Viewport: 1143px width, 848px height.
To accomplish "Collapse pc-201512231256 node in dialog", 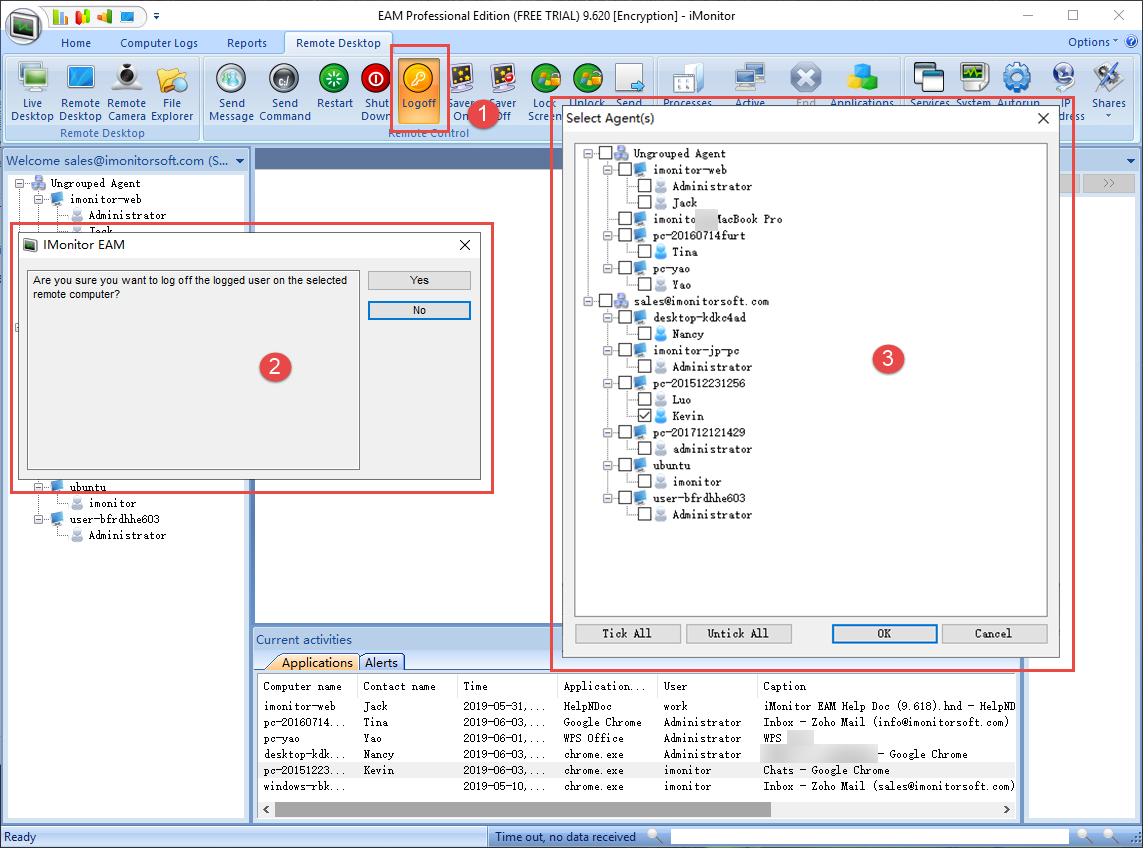I will (x=607, y=383).
